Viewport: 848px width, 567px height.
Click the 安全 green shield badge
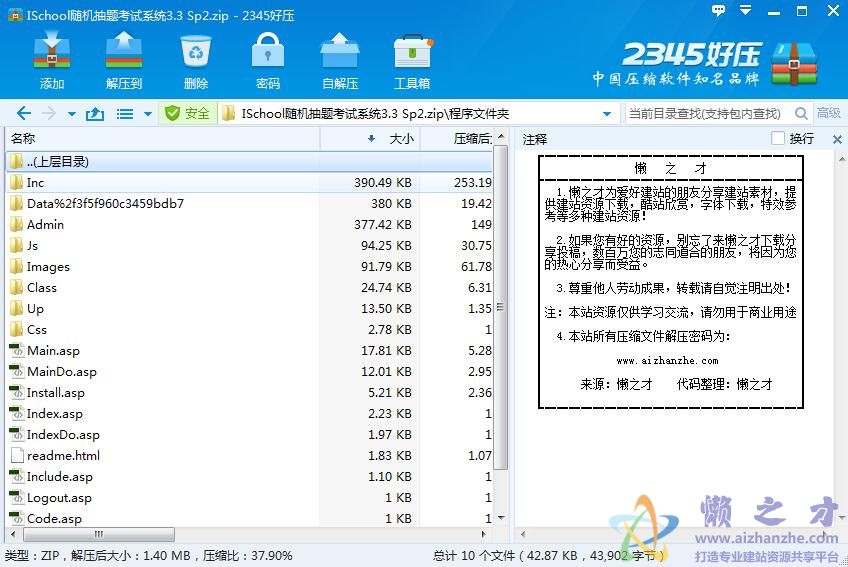click(x=187, y=113)
